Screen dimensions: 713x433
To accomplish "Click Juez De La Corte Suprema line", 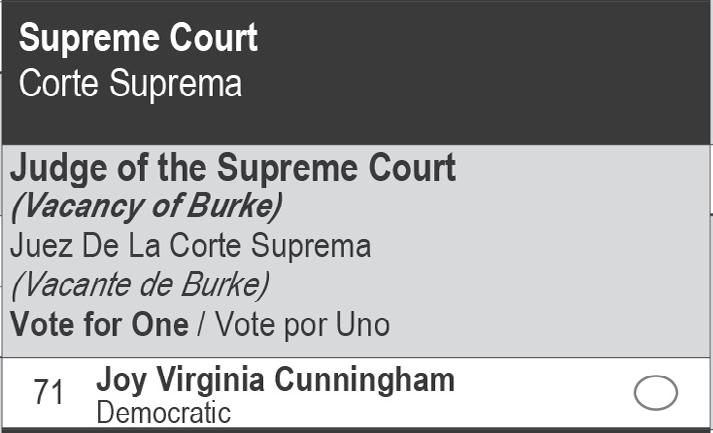I will [x=190, y=246].
